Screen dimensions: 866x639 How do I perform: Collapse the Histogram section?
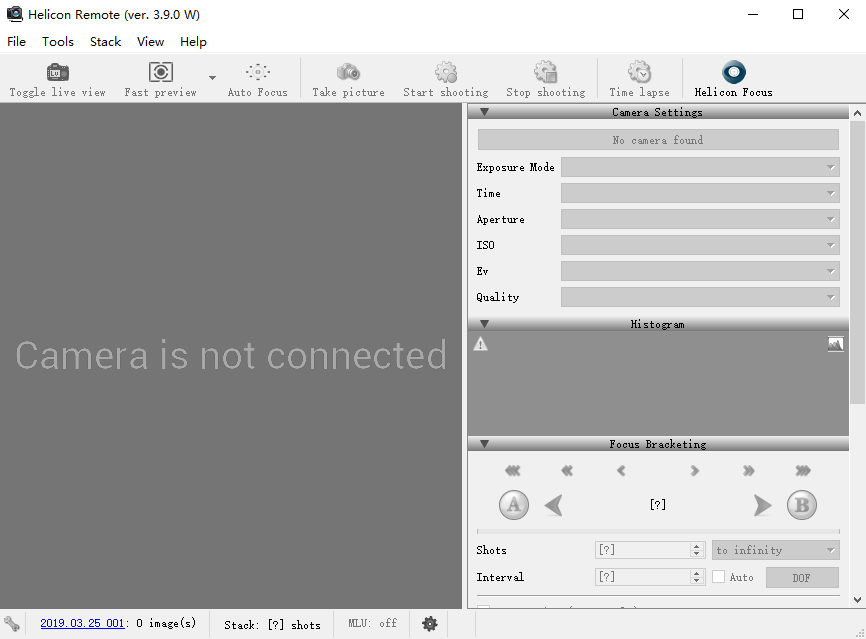tap(484, 324)
